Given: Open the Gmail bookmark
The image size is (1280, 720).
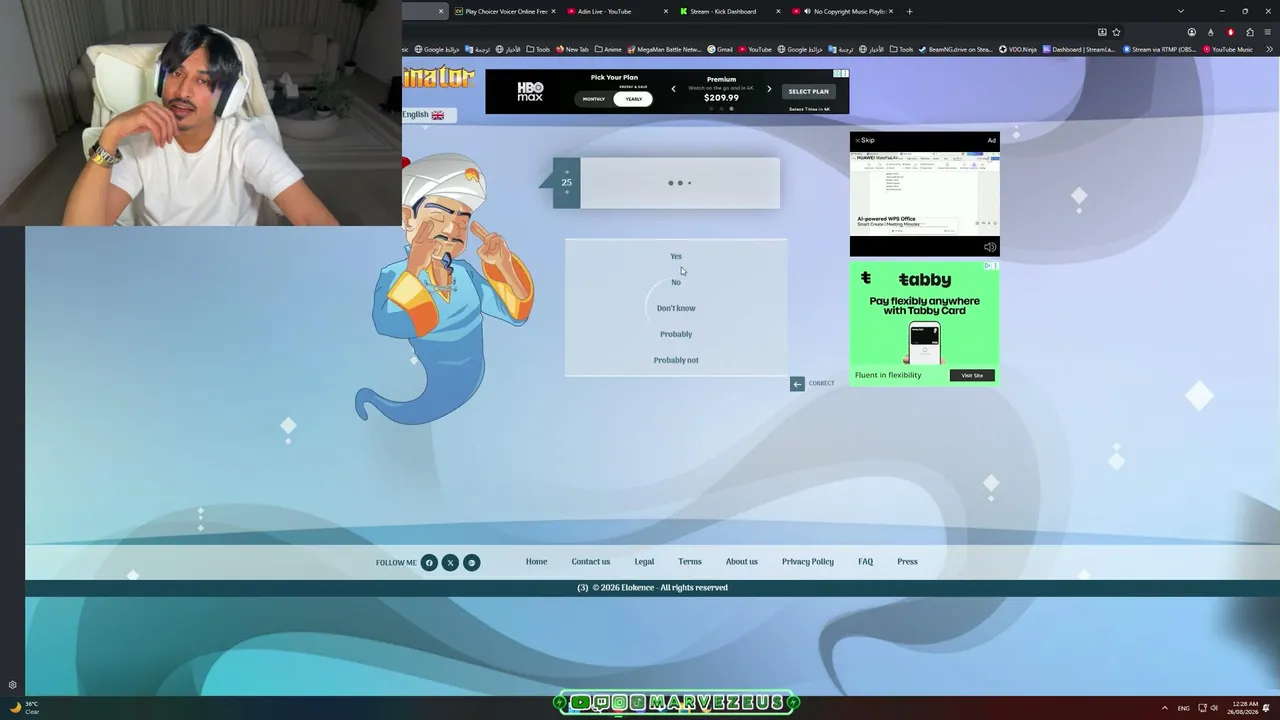Looking at the screenshot, I should click(720, 49).
